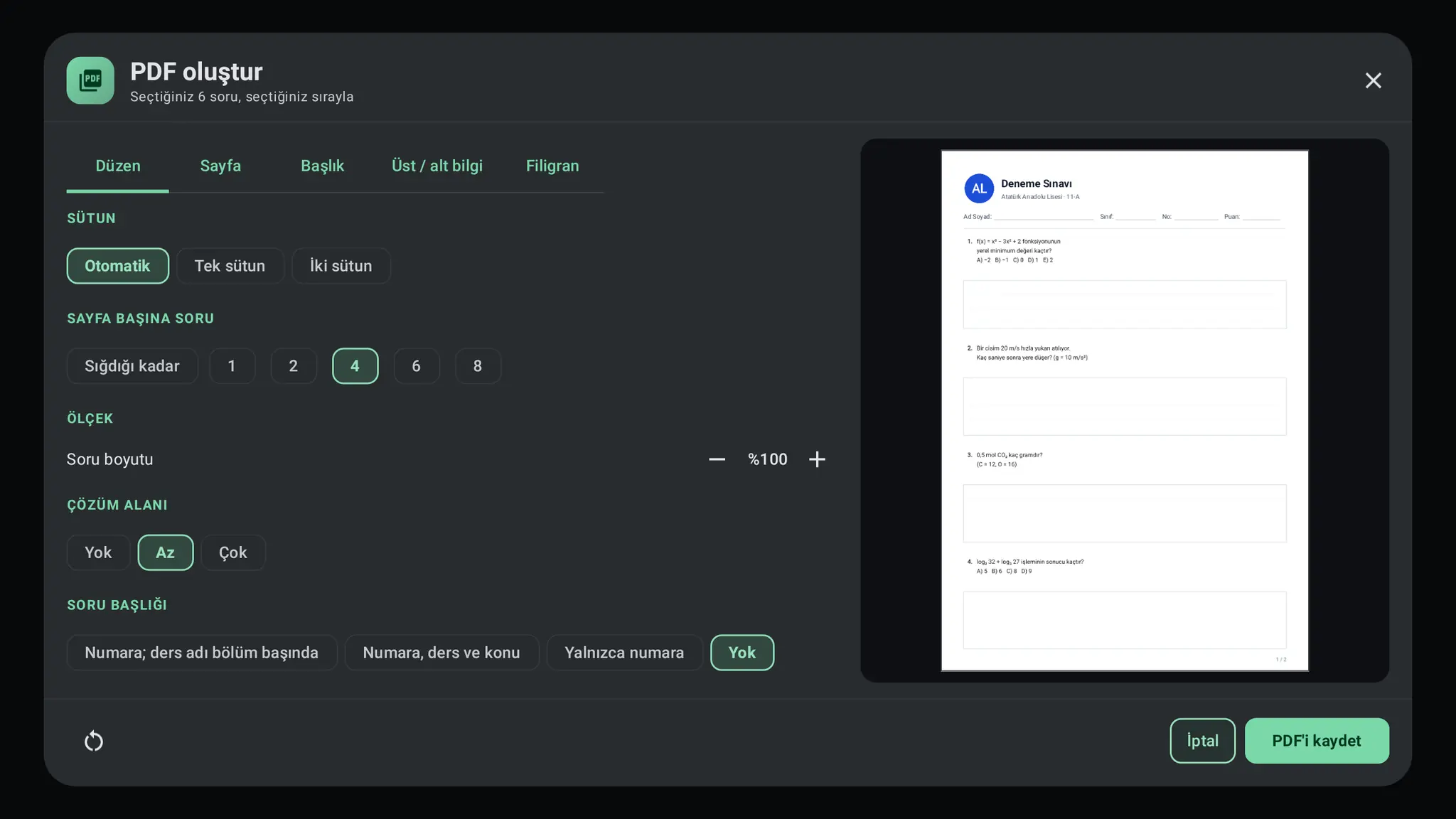Click the reset settings circular arrow icon
Viewport: 1456px width, 819px height.
[x=94, y=742]
